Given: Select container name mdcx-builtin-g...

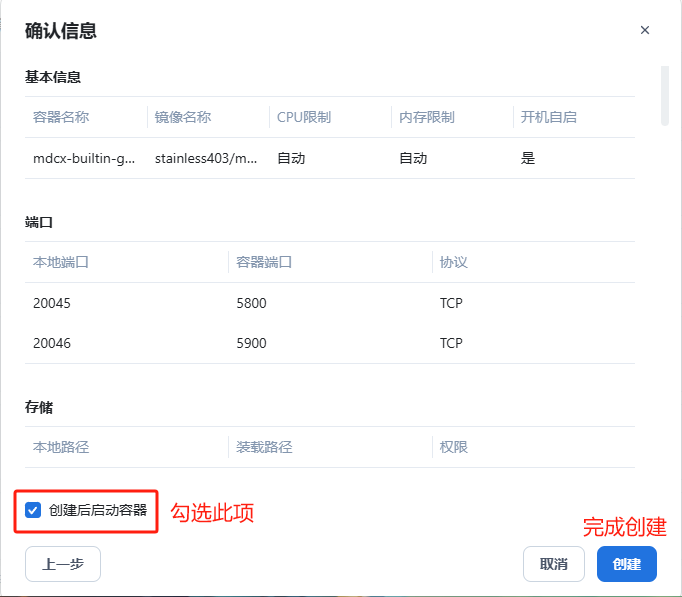Looking at the screenshot, I should [84, 158].
